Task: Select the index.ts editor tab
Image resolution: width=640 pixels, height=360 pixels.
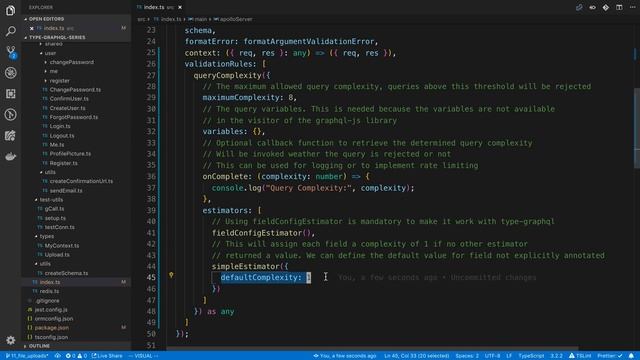Action: pyautogui.click(x=159, y=7)
